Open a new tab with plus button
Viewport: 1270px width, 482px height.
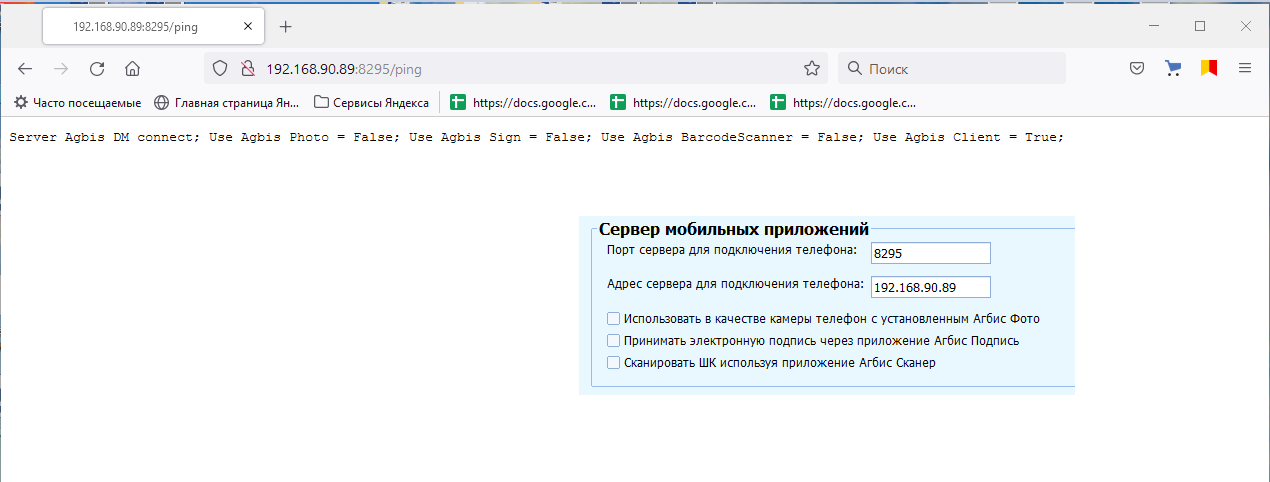coord(285,27)
